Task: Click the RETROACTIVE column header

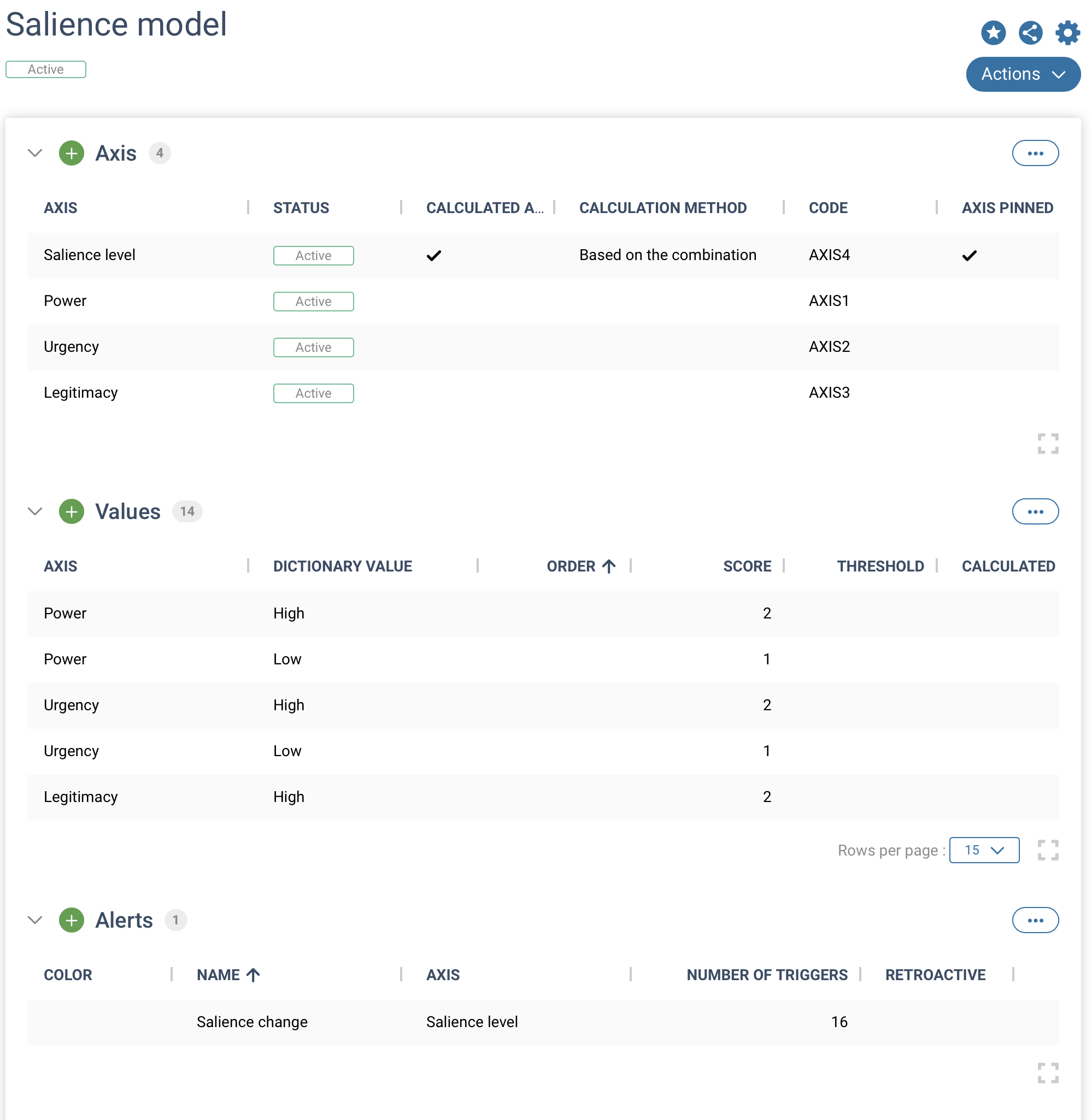Action: pyautogui.click(x=936, y=975)
